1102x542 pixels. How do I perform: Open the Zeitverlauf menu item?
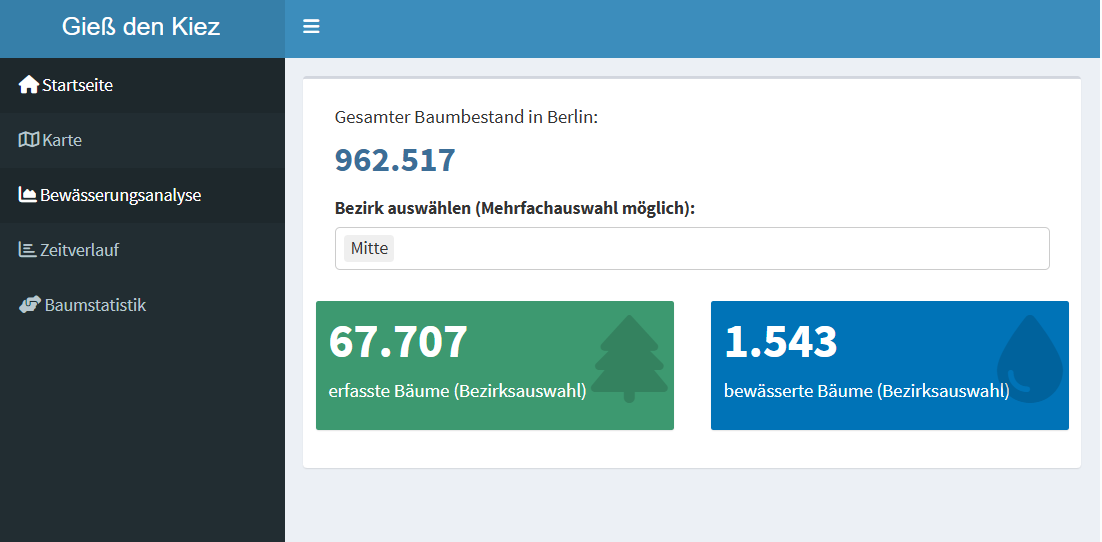143,250
